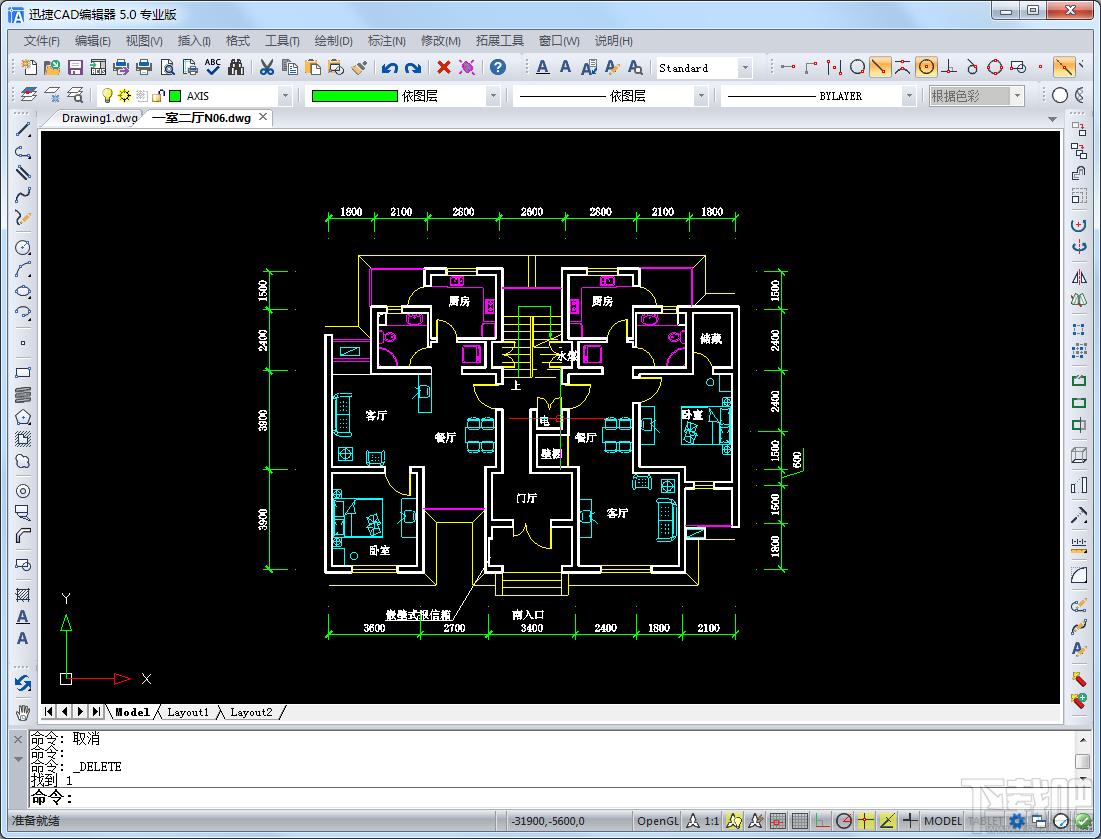This screenshot has width=1101, height=839.
Task: Open the Standard text style dropdown
Action: (745, 68)
